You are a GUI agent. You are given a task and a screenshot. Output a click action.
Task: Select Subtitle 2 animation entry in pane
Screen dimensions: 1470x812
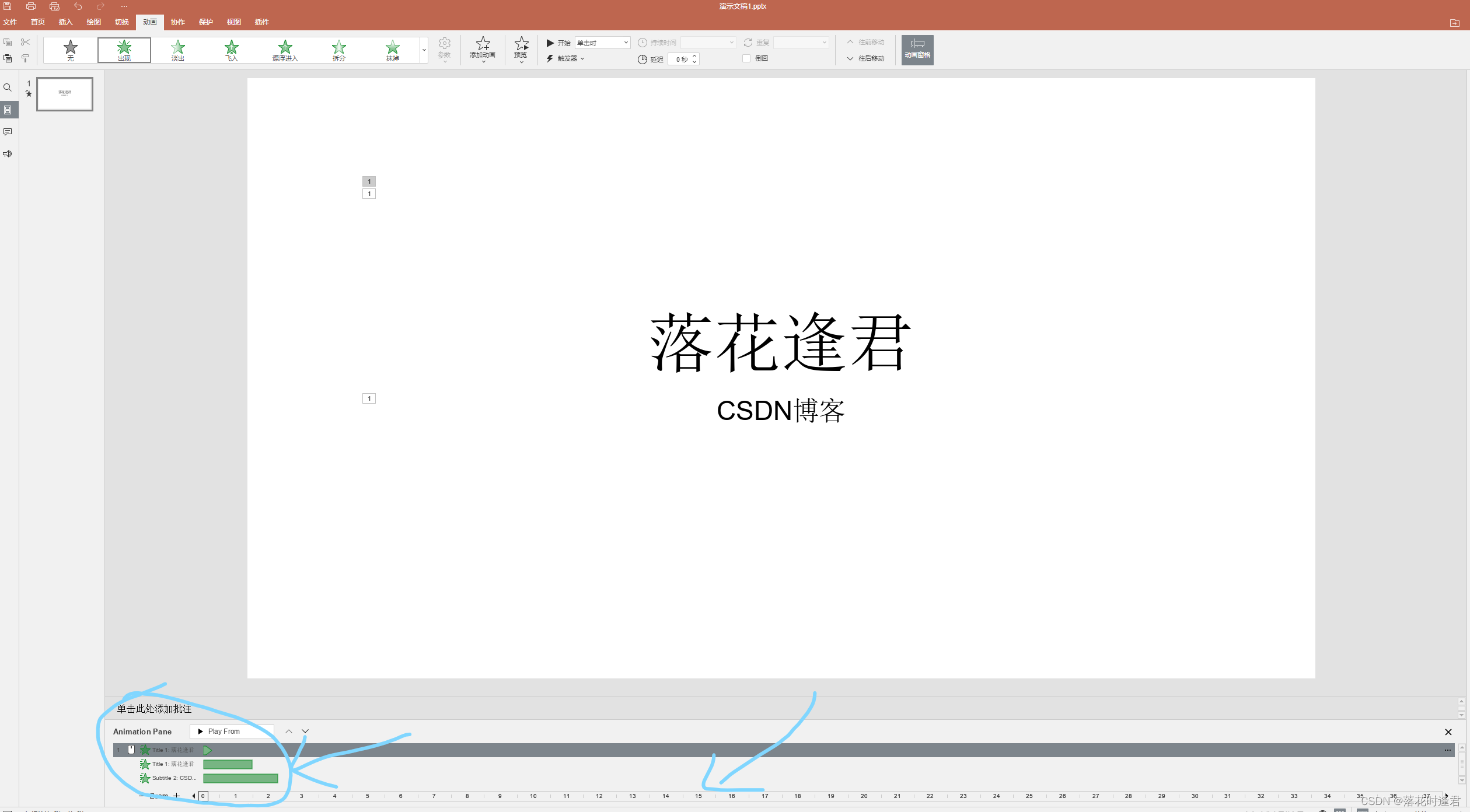(173, 778)
